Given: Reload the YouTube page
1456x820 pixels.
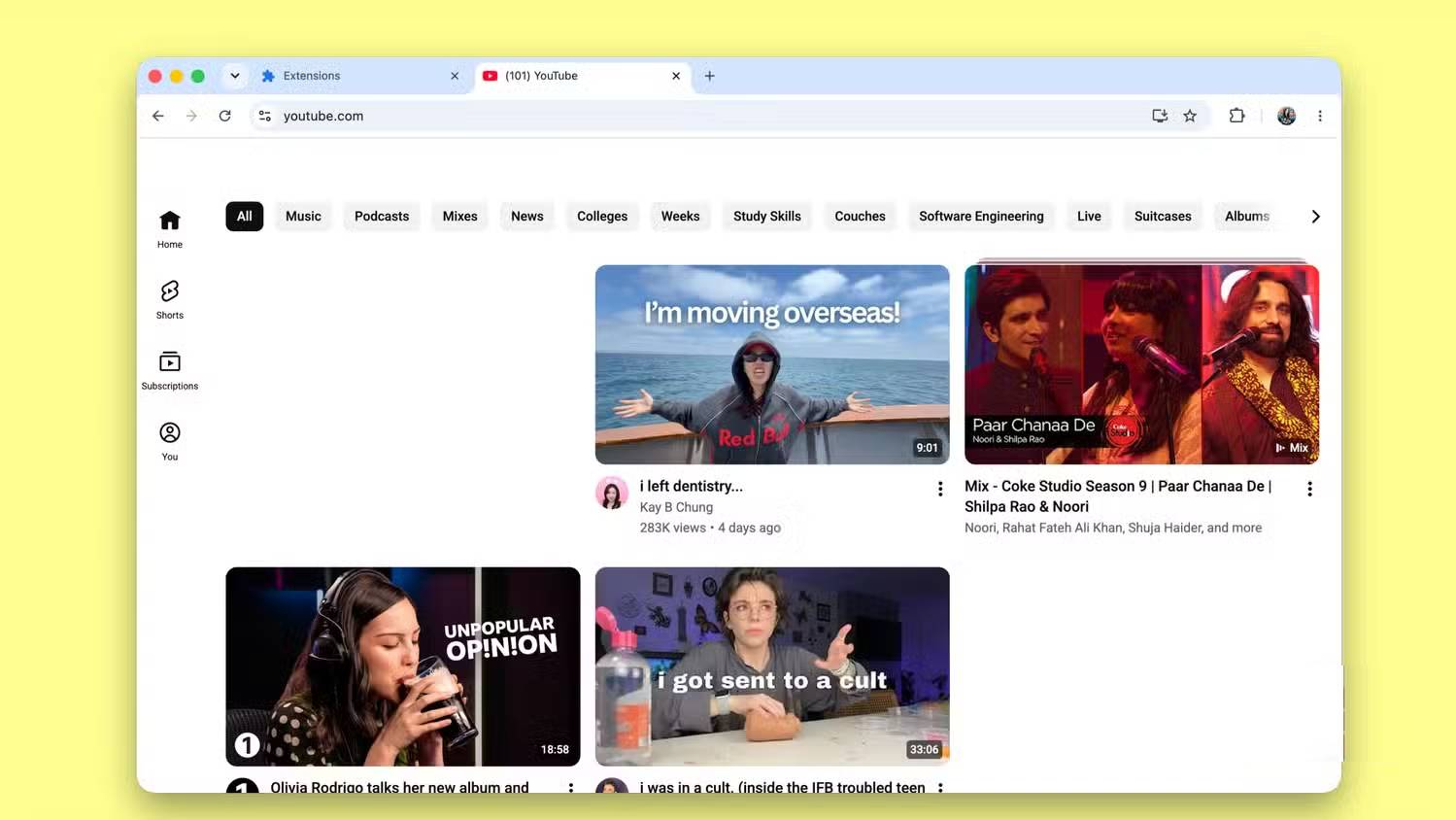Looking at the screenshot, I should click(224, 116).
